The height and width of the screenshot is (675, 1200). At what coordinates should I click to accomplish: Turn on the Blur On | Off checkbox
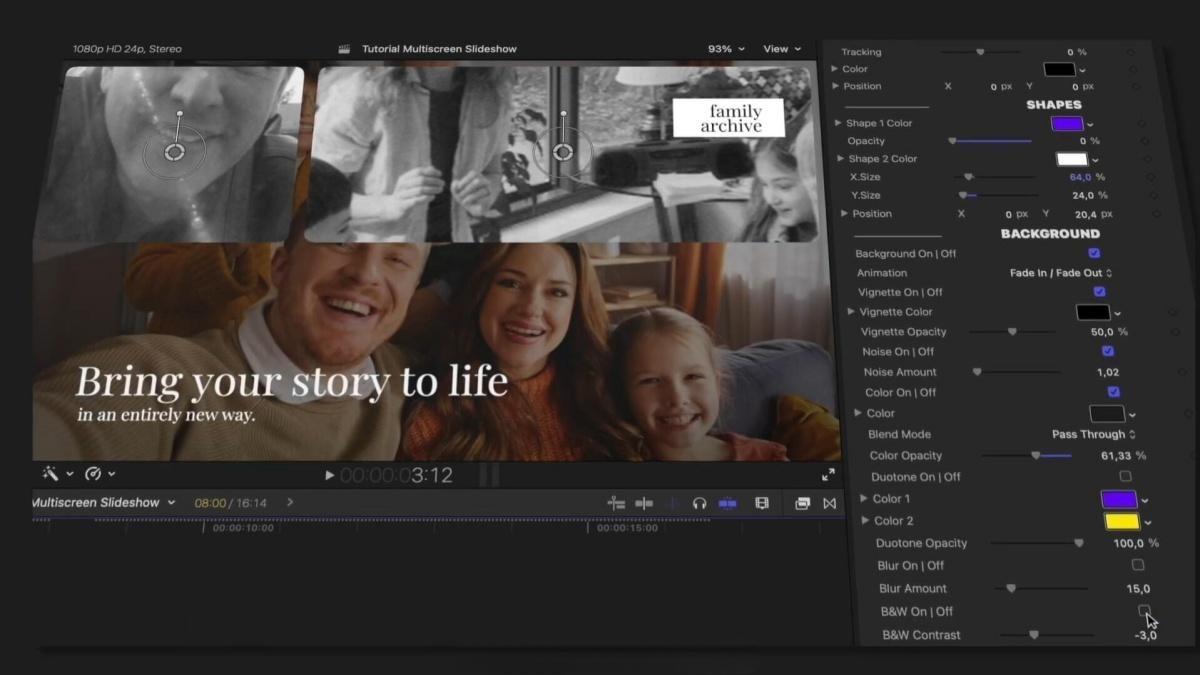[1137, 565]
